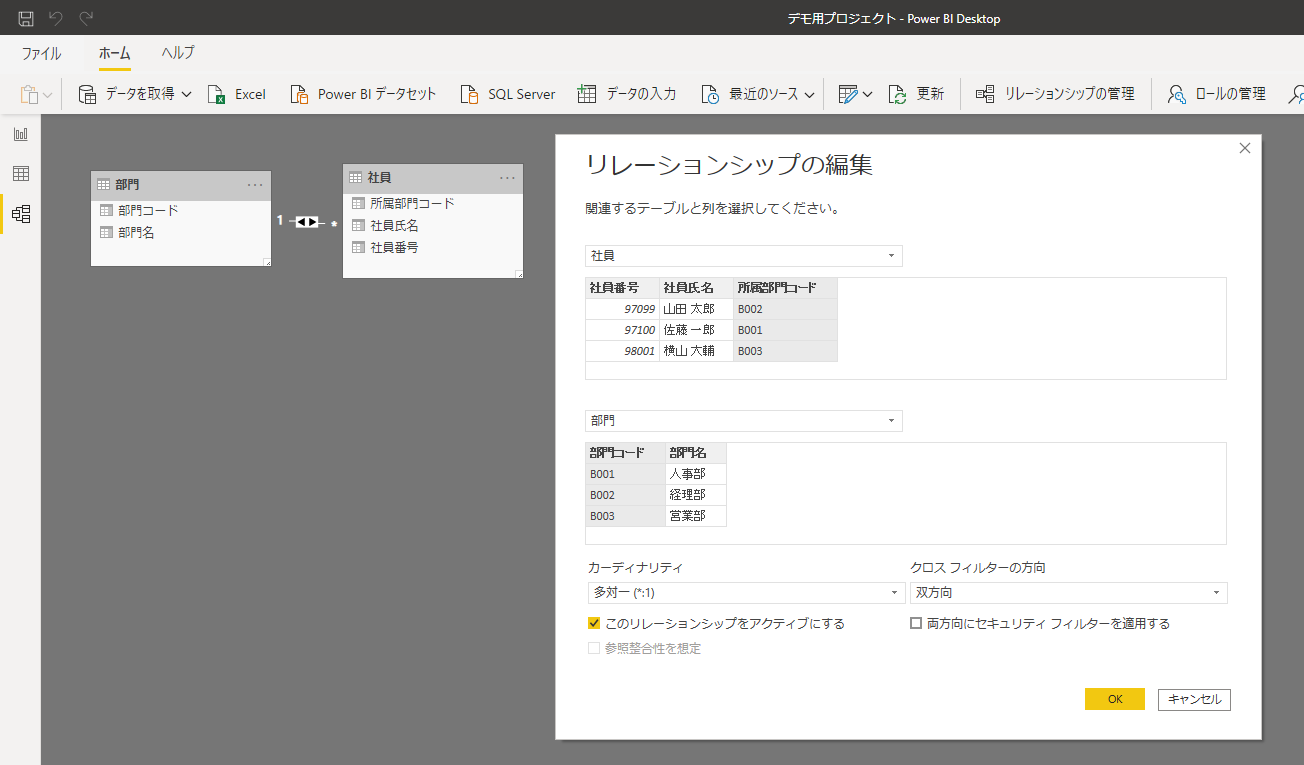Click データの入力 (Enter data) icon
Viewport: 1304px width, 765px height.
[587, 94]
